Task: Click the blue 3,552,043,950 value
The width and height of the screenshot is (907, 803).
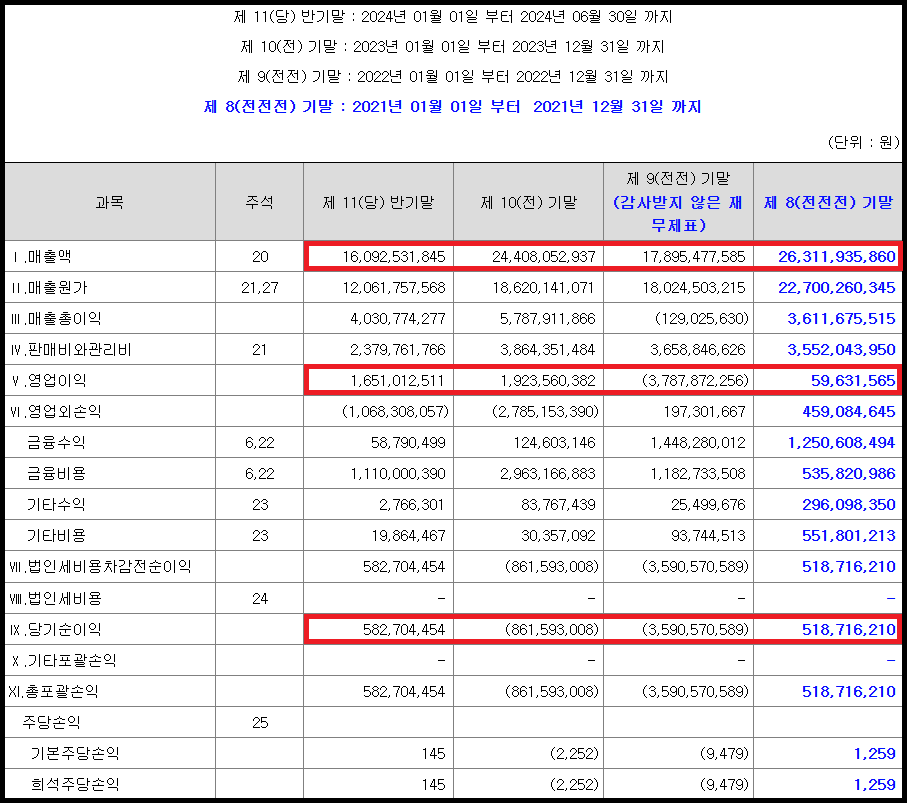Action: (x=841, y=349)
